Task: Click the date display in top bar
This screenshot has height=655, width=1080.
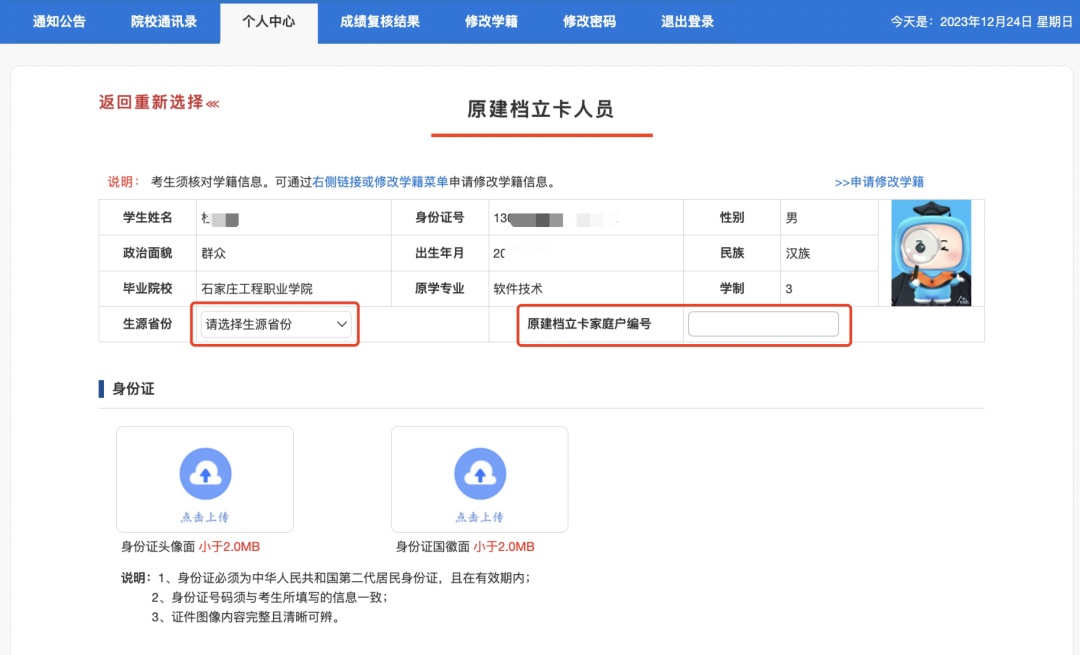Action: pos(981,21)
